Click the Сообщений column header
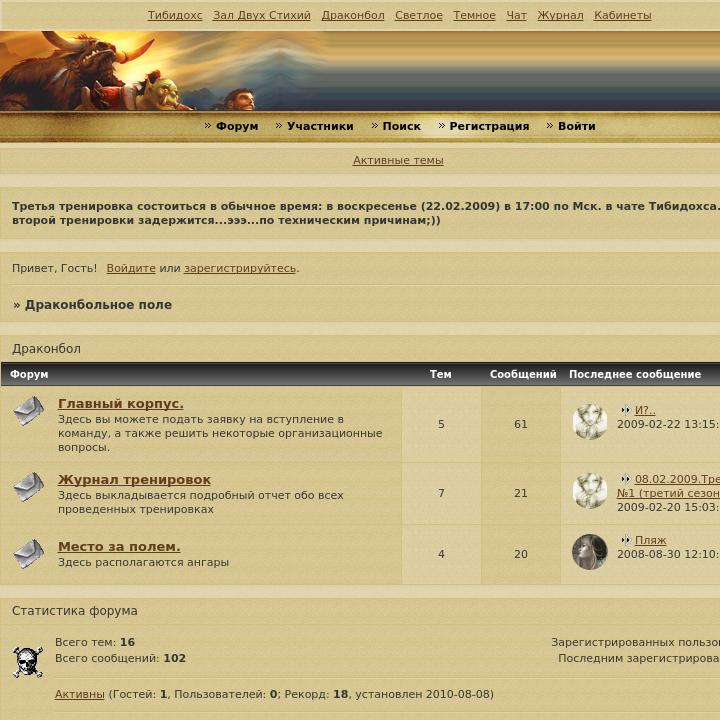The height and width of the screenshot is (720, 720). pyautogui.click(x=523, y=374)
